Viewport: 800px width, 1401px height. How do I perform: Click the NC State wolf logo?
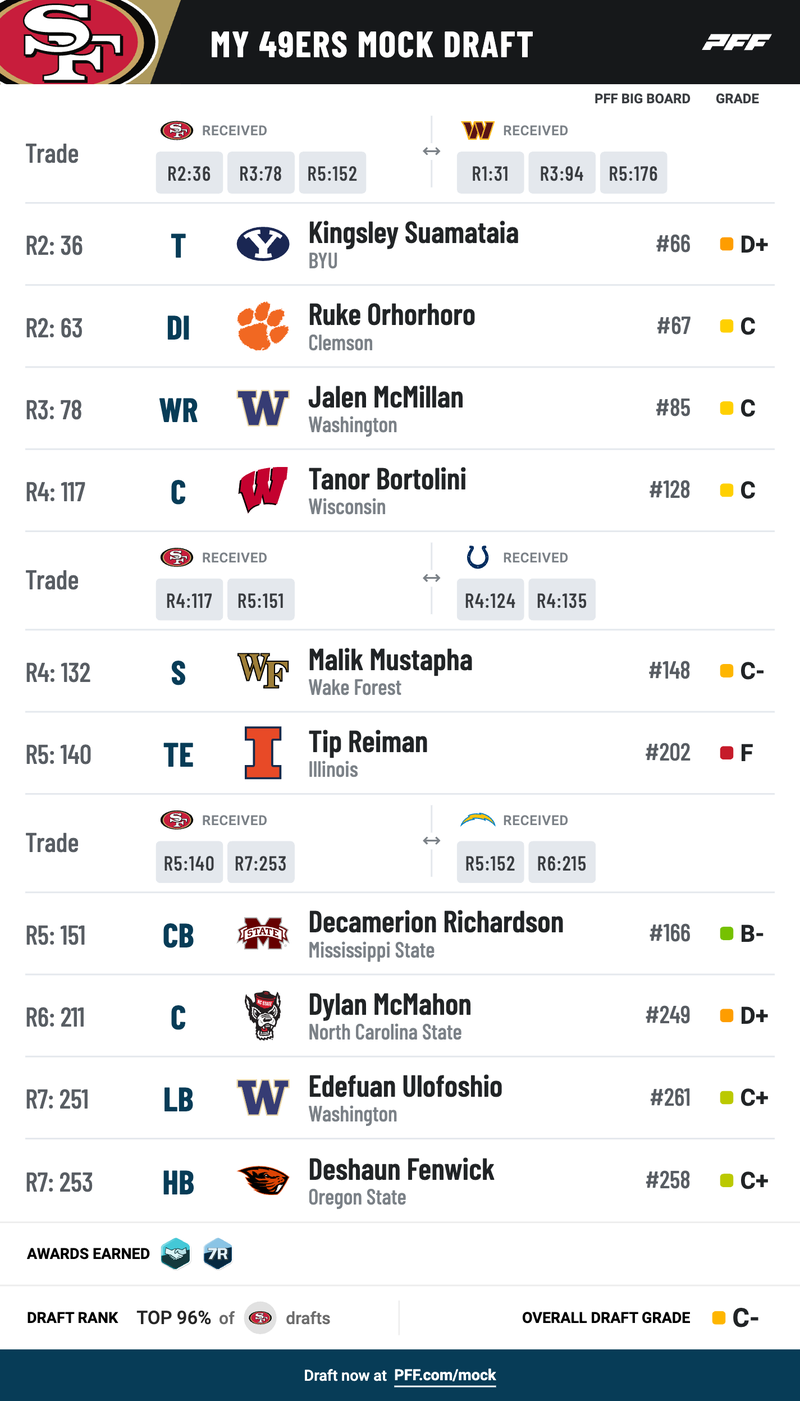(x=263, y=1017)
